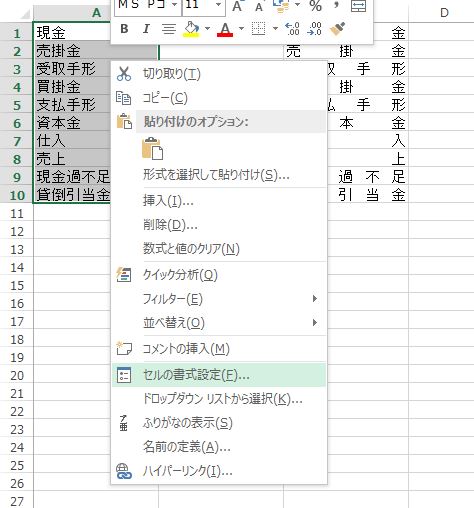Click cell containing 受取手形
Image resolution: width=474 pixels, height=508 pixels.
click(x=72, y=69)
